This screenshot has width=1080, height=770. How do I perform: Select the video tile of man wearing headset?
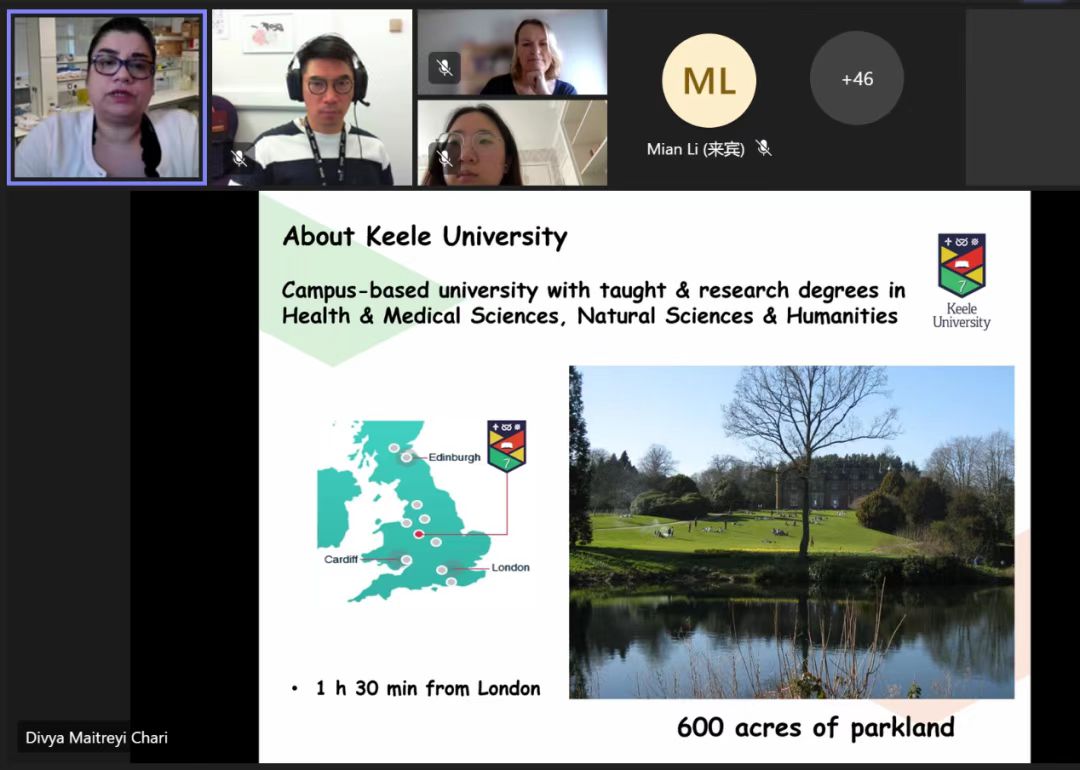pos(312,98)
